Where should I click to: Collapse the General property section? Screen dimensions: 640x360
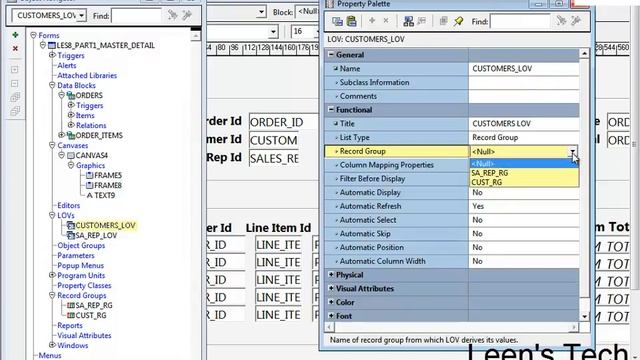point(331,54)
